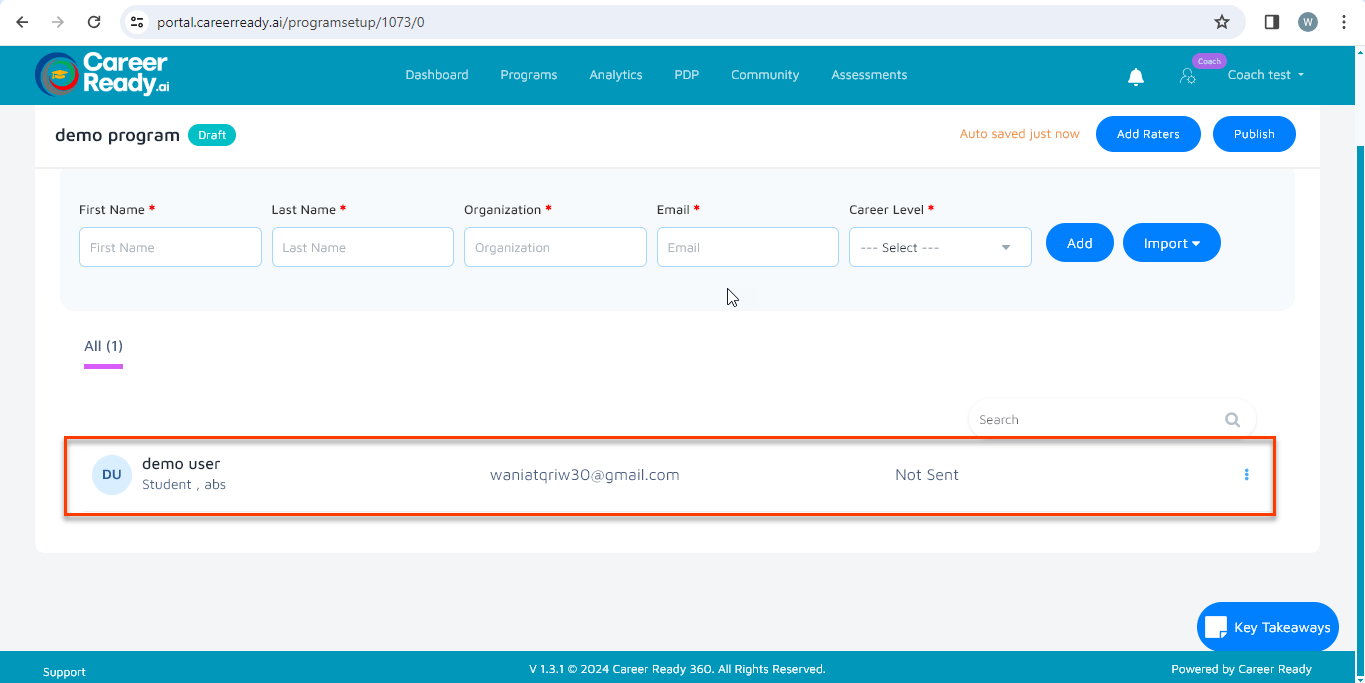
Task: Click the Add Raters button
Action: pos(1147,134)
